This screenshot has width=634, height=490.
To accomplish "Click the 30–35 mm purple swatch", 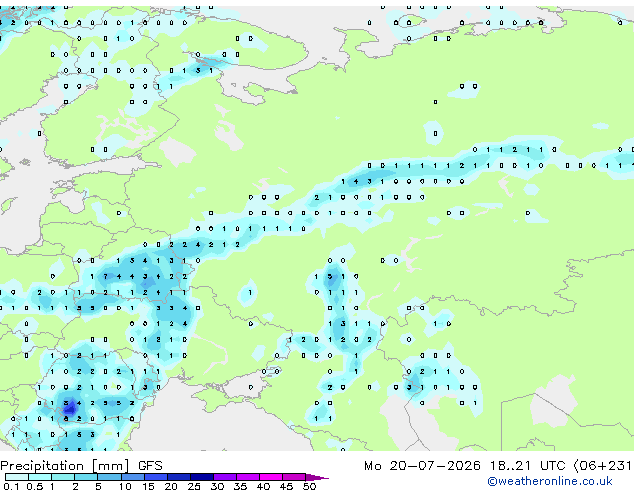I will [225, 477].
